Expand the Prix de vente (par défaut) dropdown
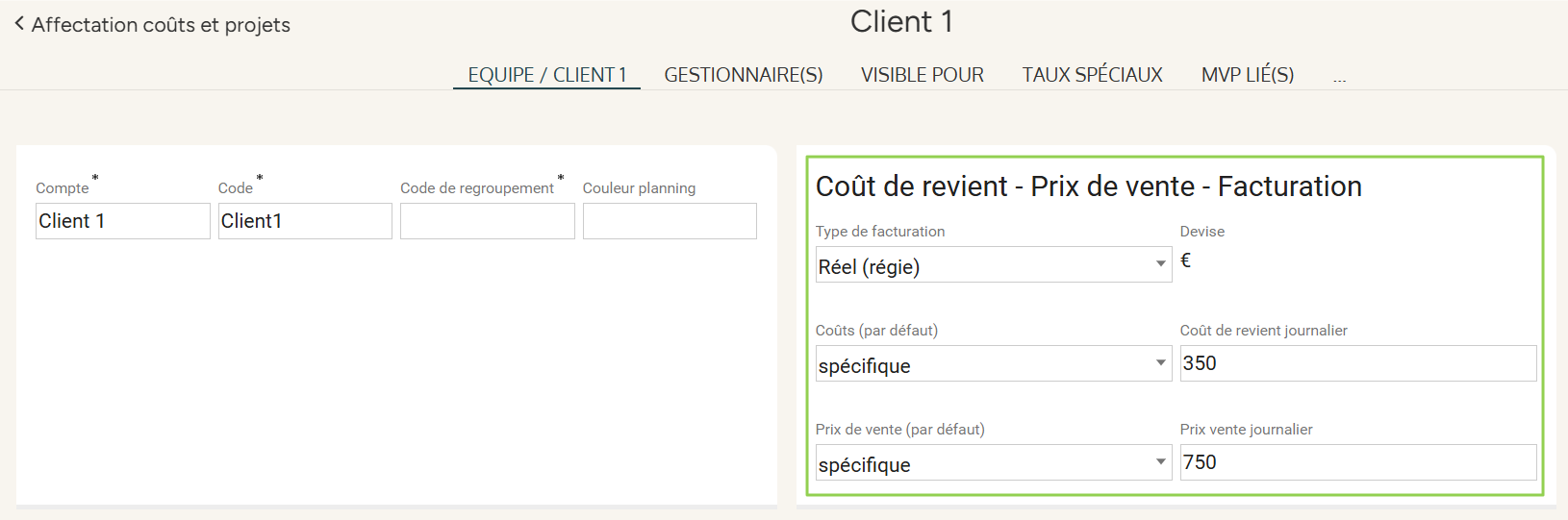 (x=993, y=463)
